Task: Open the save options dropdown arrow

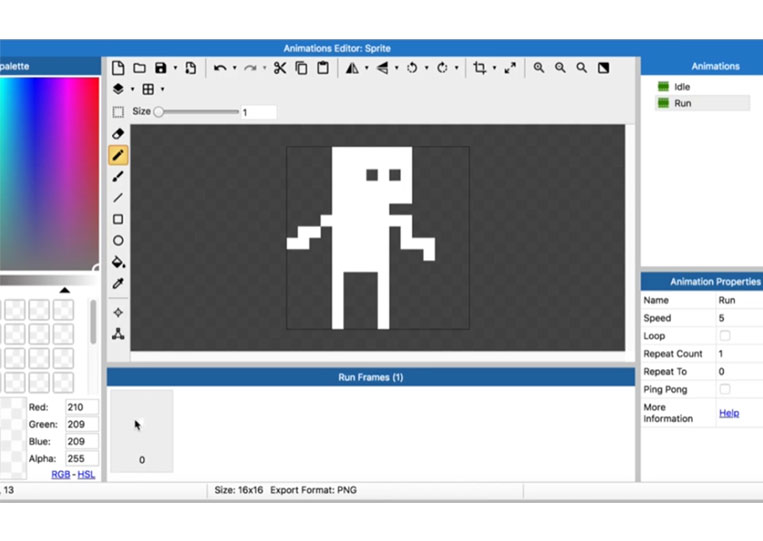Action: tap(175, 68)
